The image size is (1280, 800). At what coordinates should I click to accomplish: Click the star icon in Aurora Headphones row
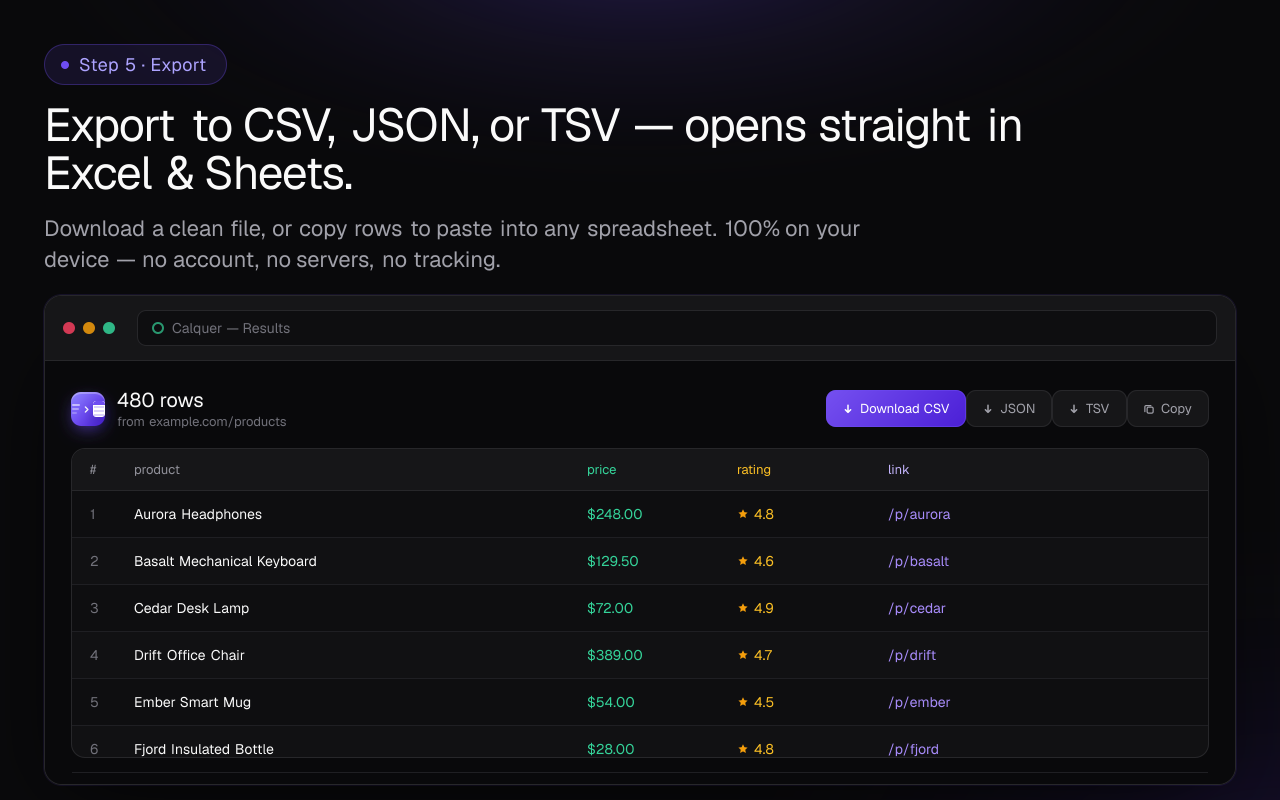coord(743,514)
